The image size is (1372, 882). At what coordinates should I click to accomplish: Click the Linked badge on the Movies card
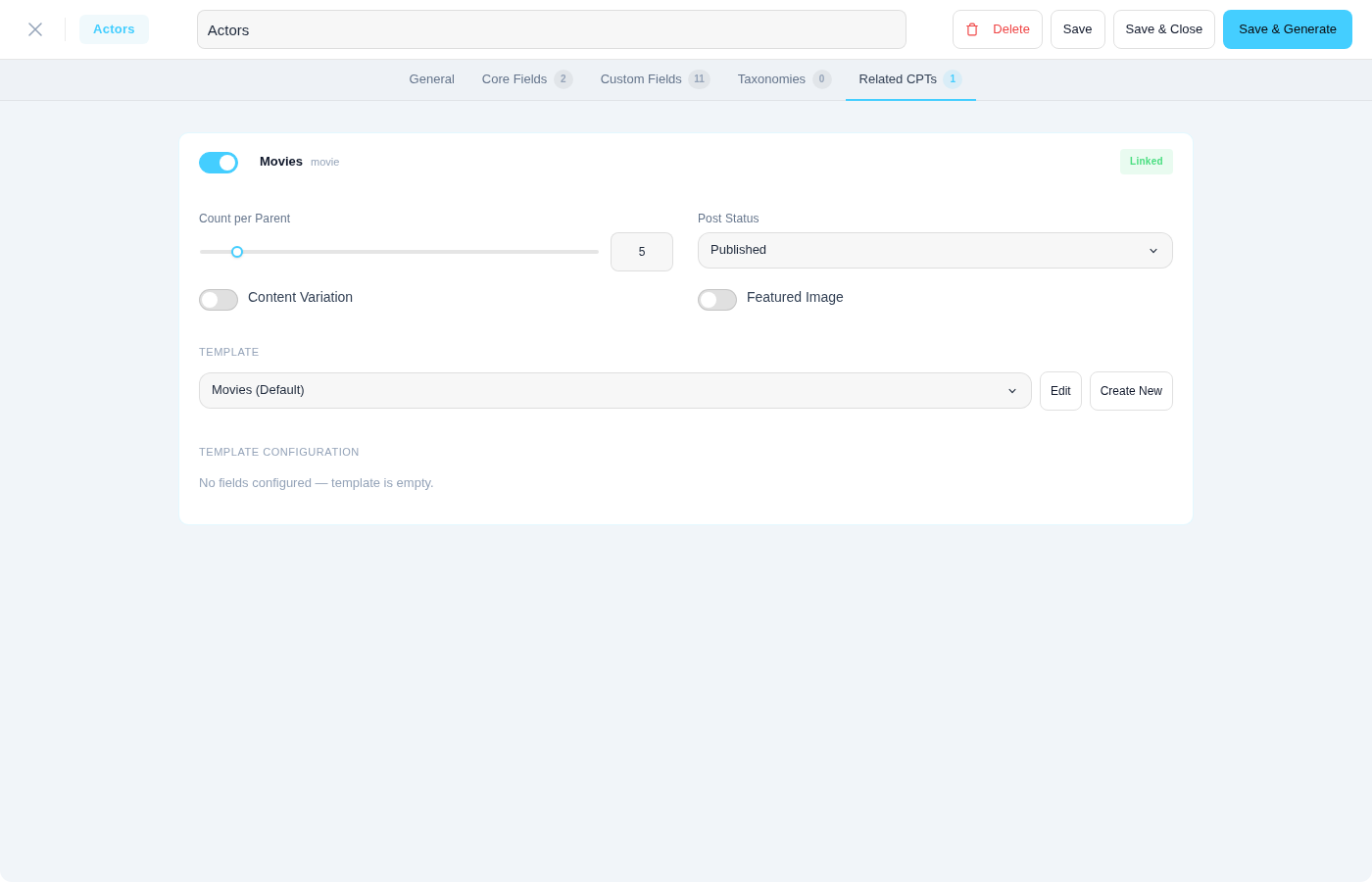click(x=1146, y=161)
